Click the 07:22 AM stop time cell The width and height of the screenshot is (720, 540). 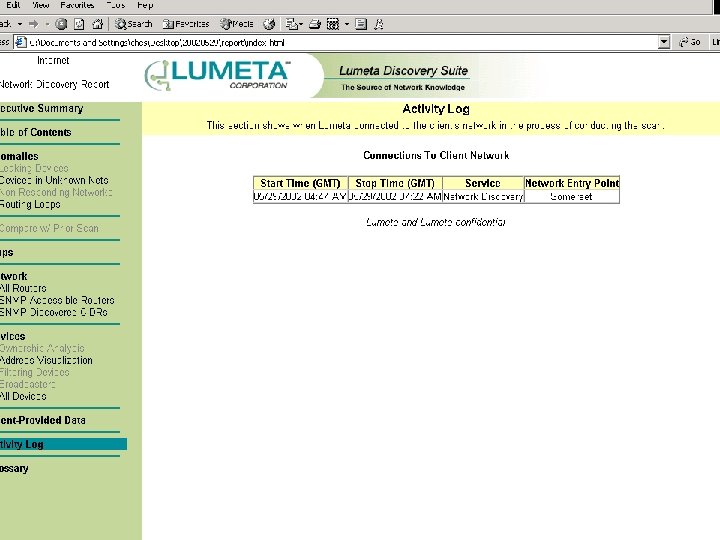(x=395, y=197)
